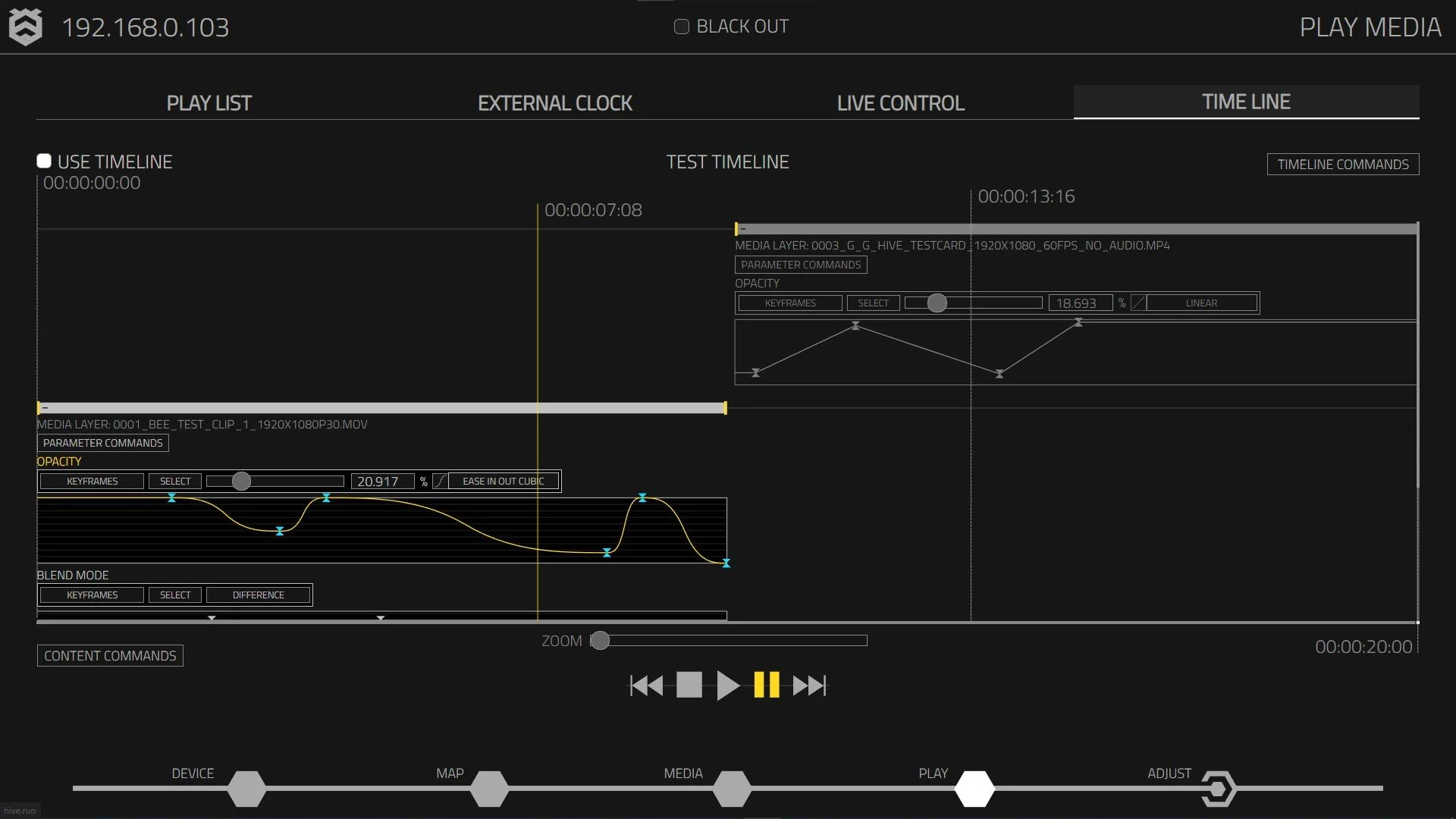Viewport: 1456px width, 819px height.
Task: Click the 20.917 opacity percentage field
Action: [383, 481]
